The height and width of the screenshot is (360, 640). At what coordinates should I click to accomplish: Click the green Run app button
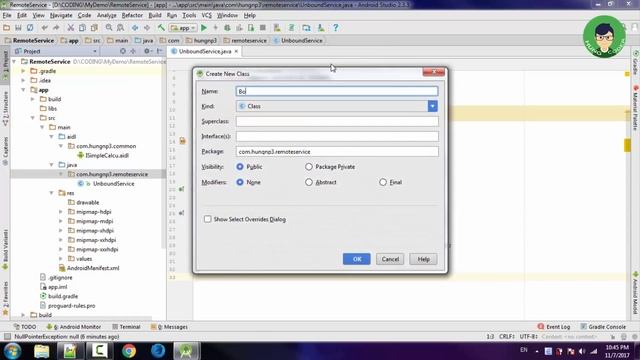click(204, 28)
